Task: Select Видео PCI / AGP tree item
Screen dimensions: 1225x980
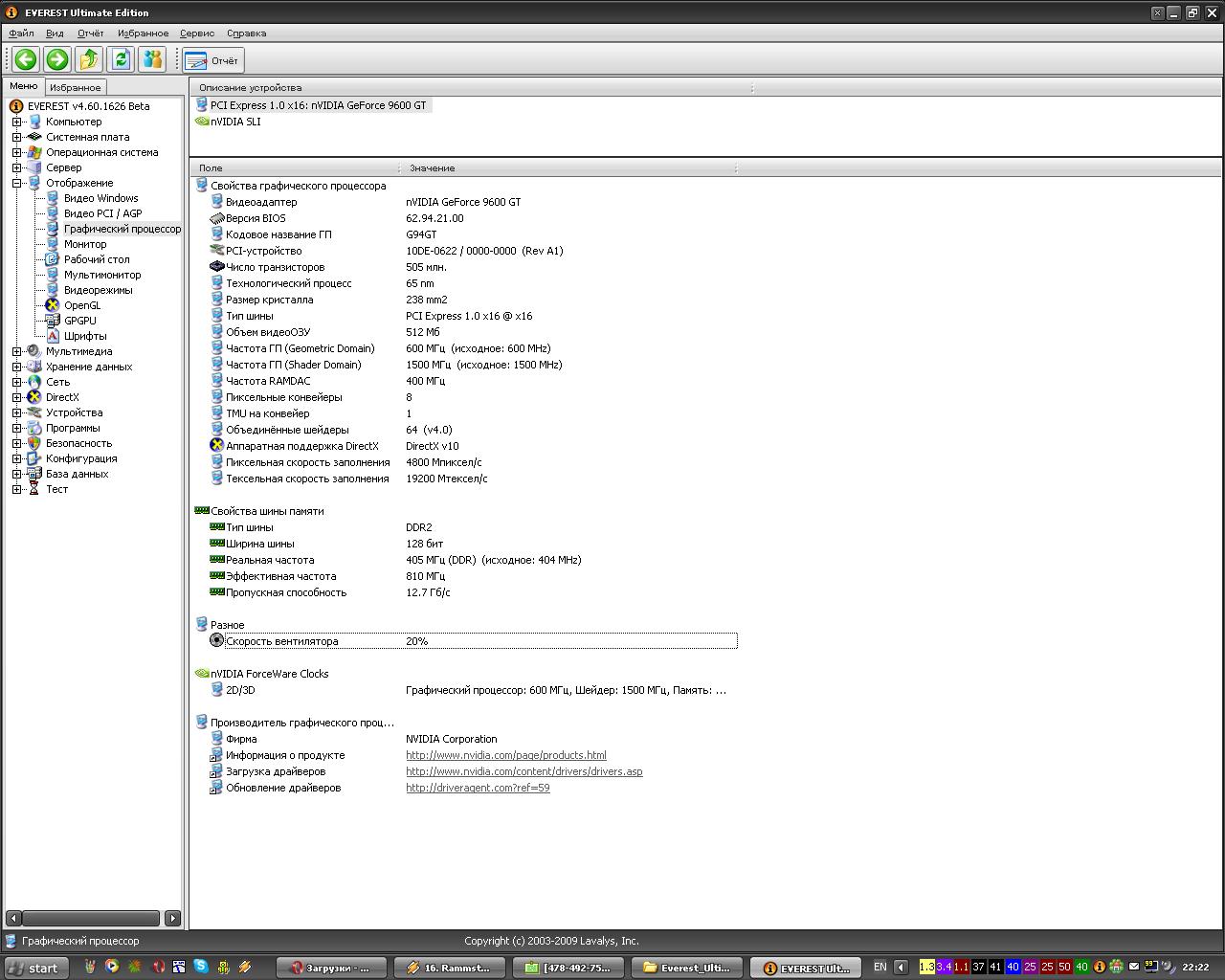Action: 102,213
